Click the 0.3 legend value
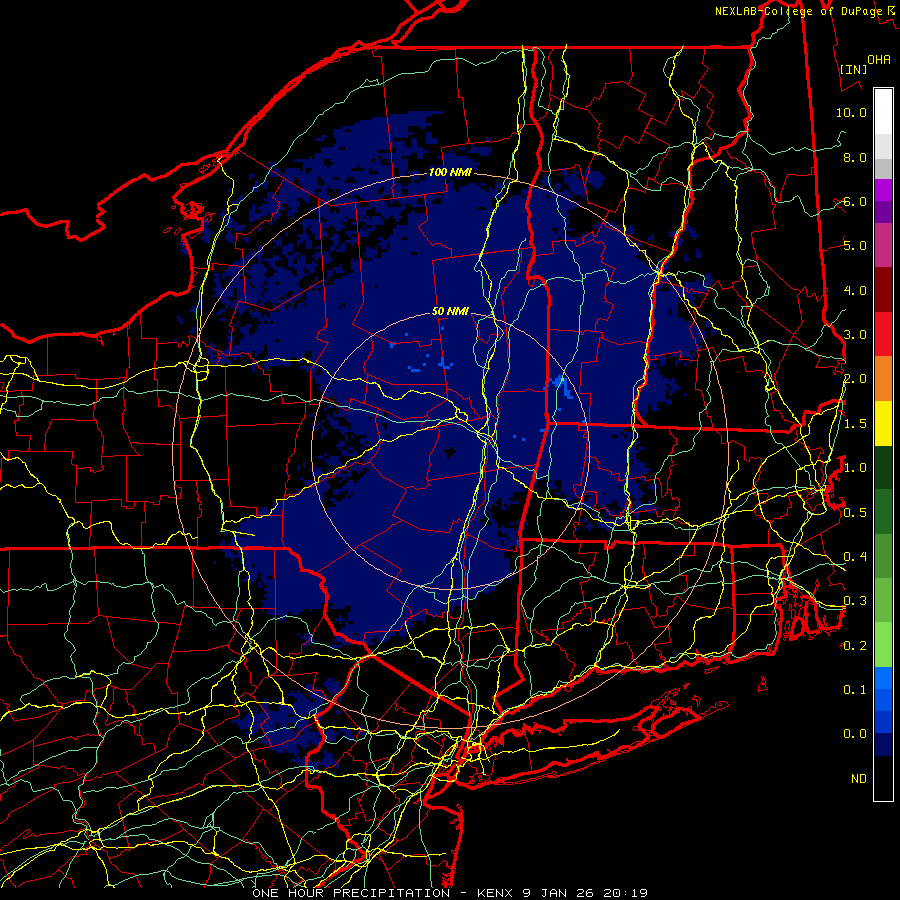The image size is (900, 900). point(855,601)
